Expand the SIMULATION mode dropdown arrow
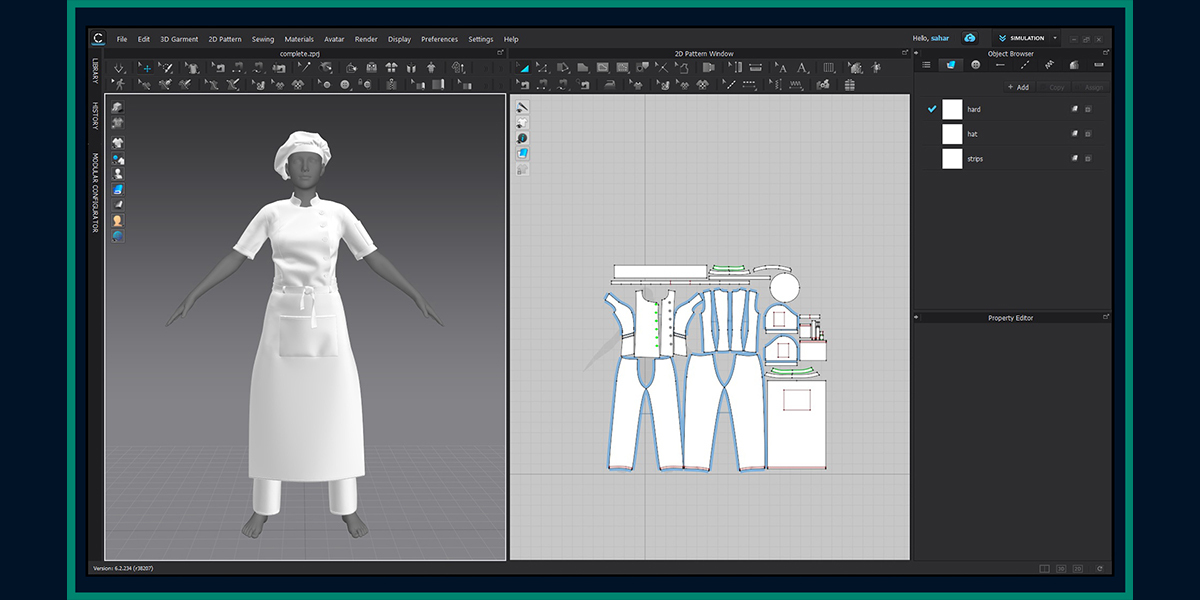 pyautogui.click(x=1054, y=38)
